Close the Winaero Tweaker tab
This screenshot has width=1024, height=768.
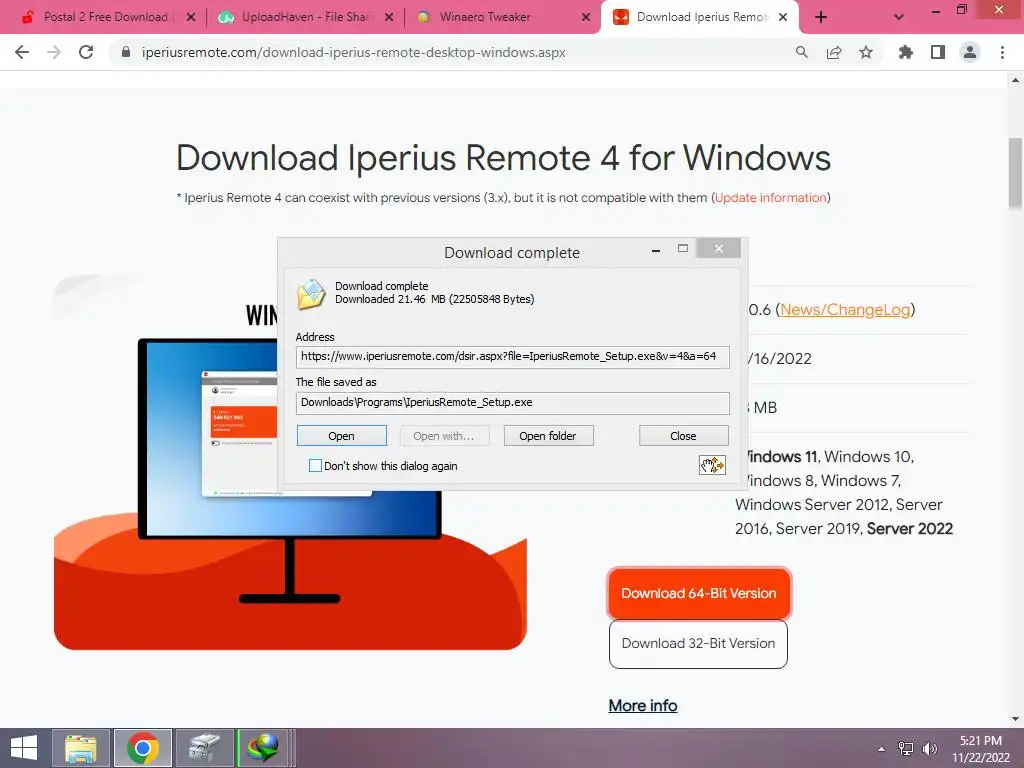[x=586, y=17]
